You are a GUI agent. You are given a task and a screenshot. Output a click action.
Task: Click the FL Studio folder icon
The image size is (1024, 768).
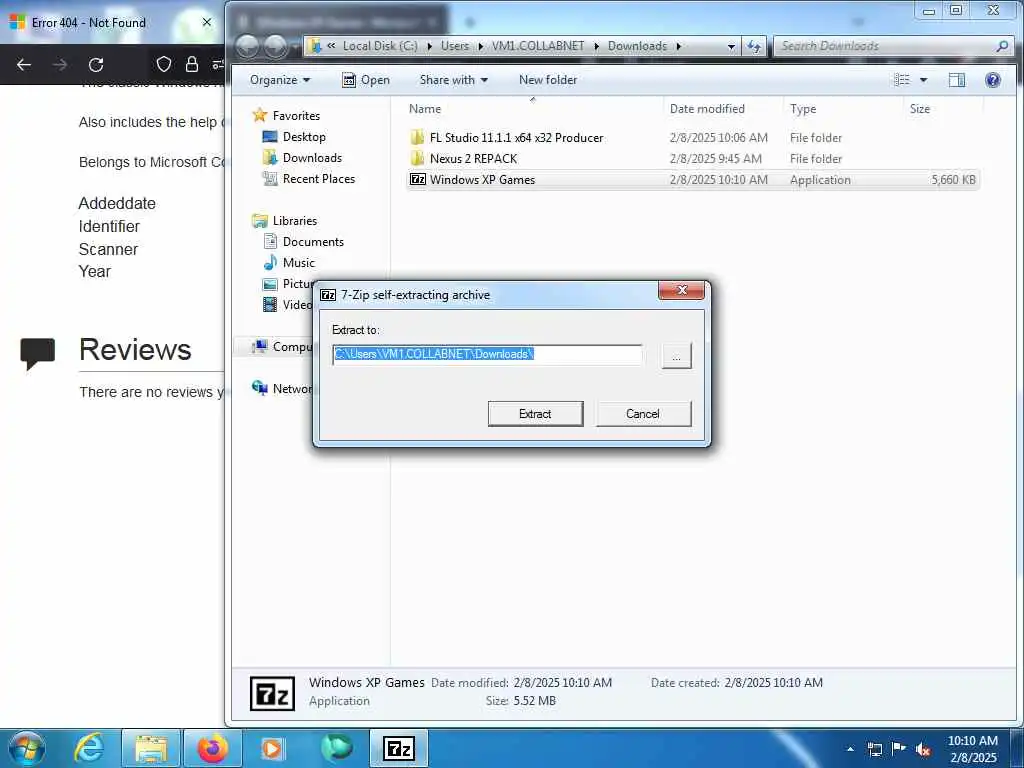pos(418,138)
